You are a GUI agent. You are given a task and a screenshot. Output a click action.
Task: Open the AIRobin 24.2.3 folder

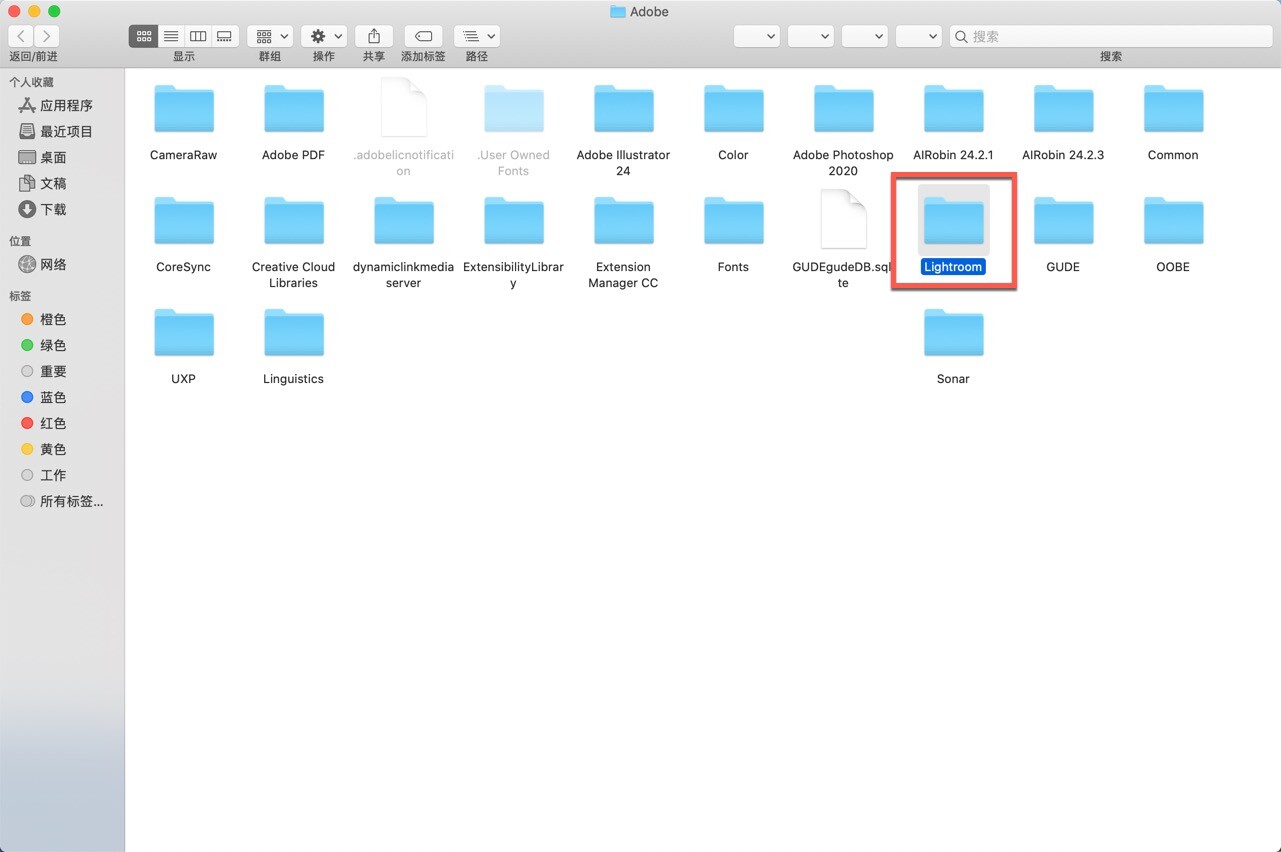1063,110
